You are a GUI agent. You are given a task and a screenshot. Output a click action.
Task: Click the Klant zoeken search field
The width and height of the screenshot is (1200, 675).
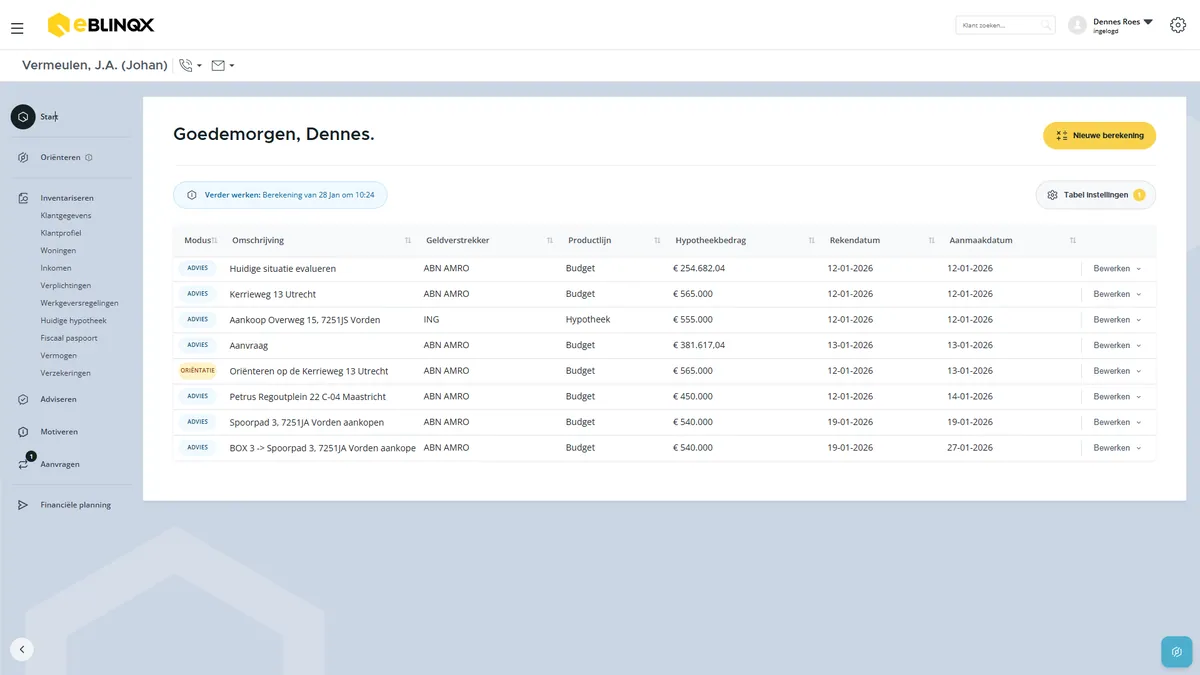coord(1005,25)
